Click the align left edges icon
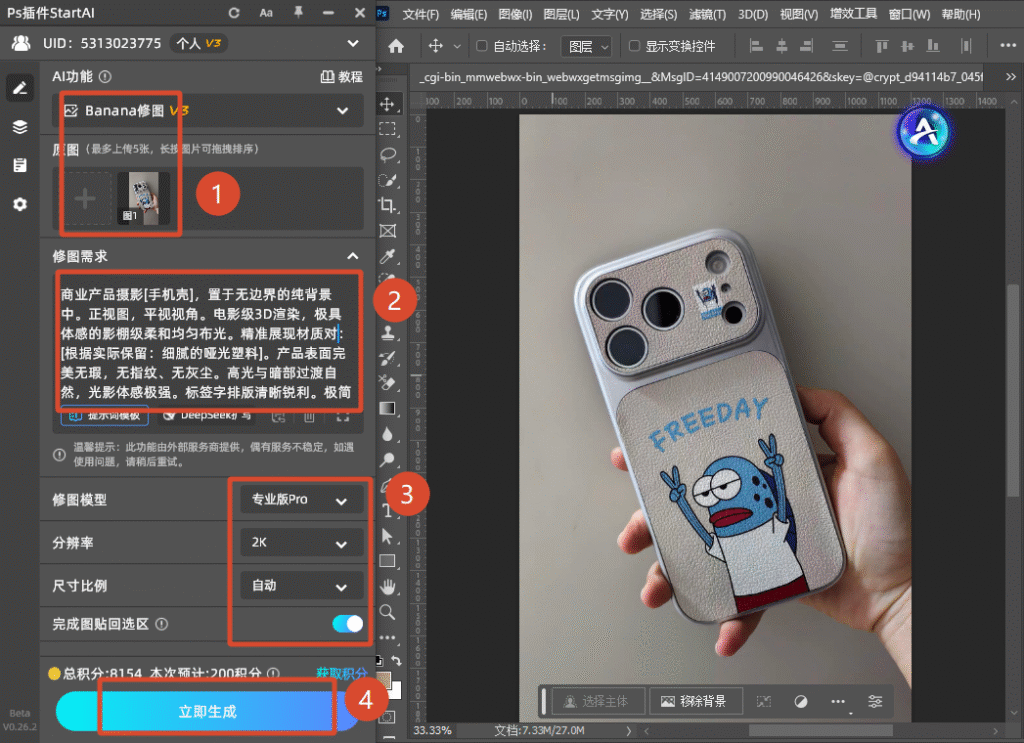This screenshot has height=743, width=1024. (x=756, y=46)
